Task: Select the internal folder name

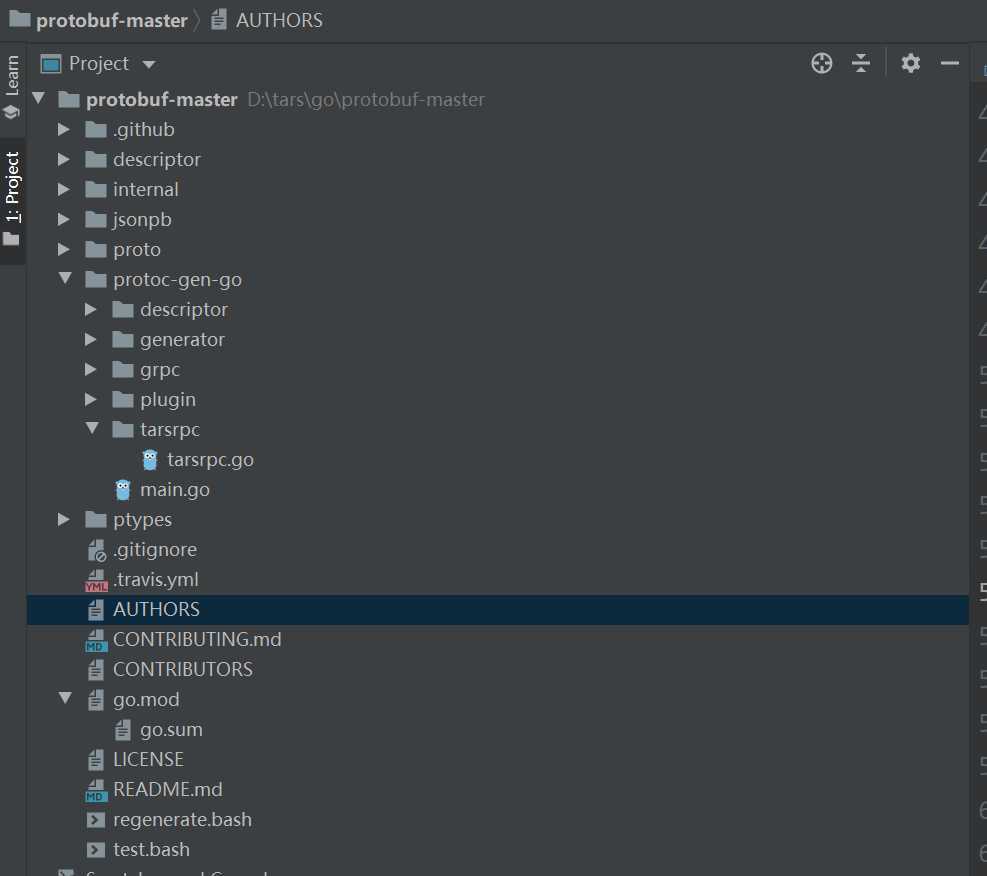Action: tap(145, 189)
